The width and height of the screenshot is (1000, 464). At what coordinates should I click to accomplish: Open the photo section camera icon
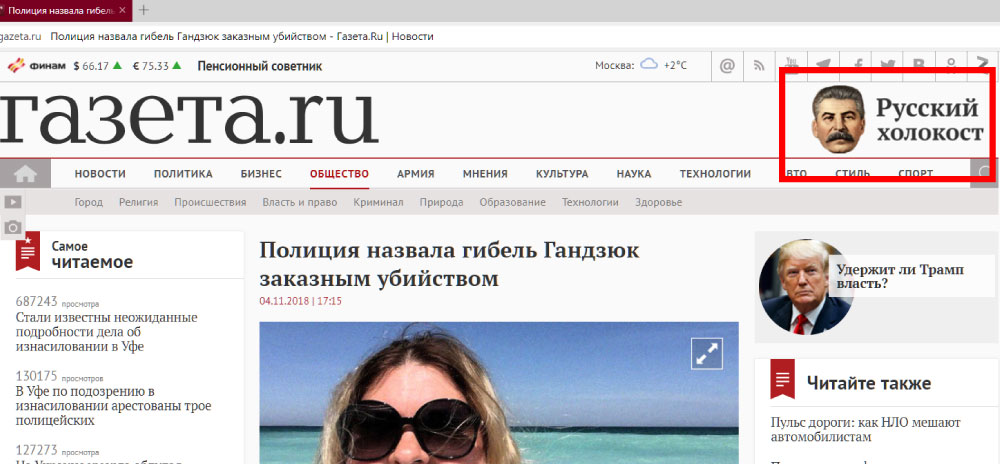[13, 227]
